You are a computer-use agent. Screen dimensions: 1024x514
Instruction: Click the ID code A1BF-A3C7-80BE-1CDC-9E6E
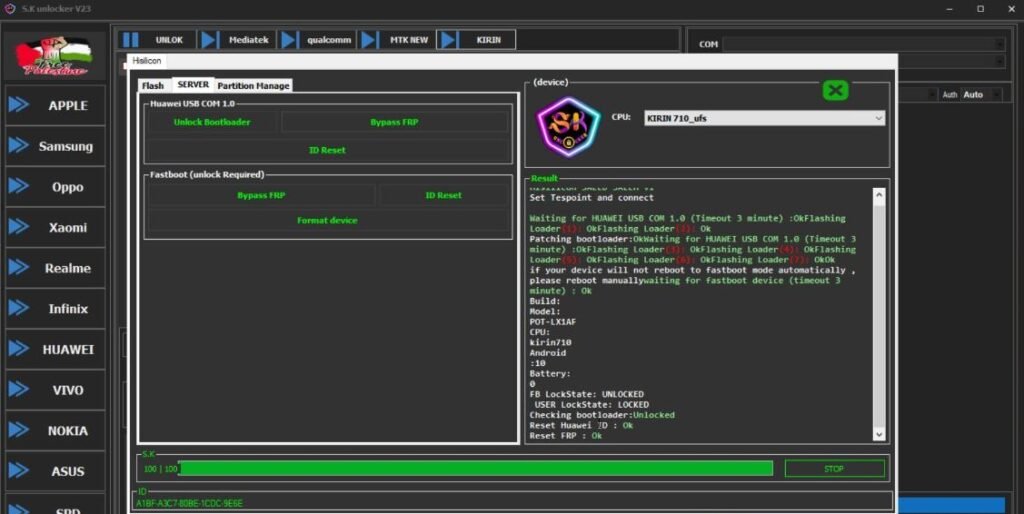click(189, 504)
